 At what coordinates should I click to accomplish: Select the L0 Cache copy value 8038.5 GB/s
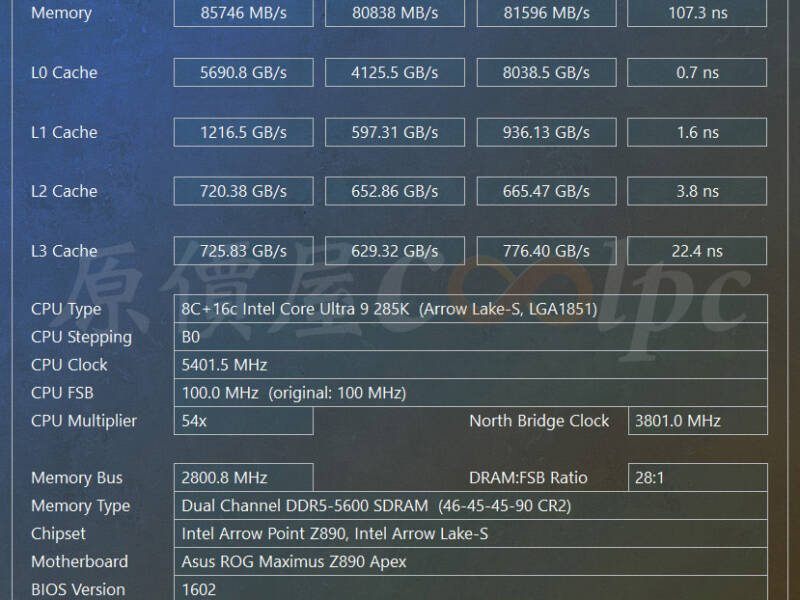(x=546, y=72)
